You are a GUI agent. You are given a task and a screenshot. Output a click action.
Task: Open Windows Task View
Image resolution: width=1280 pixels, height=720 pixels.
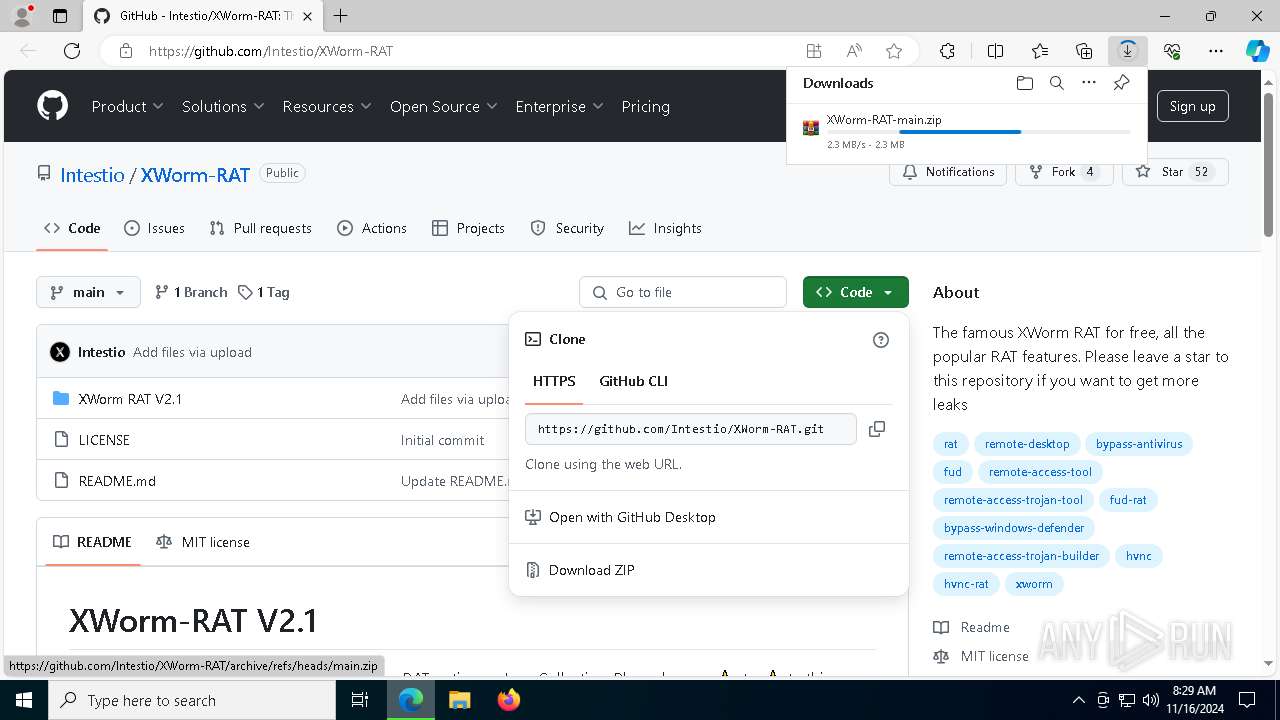[x=360, y=700]
